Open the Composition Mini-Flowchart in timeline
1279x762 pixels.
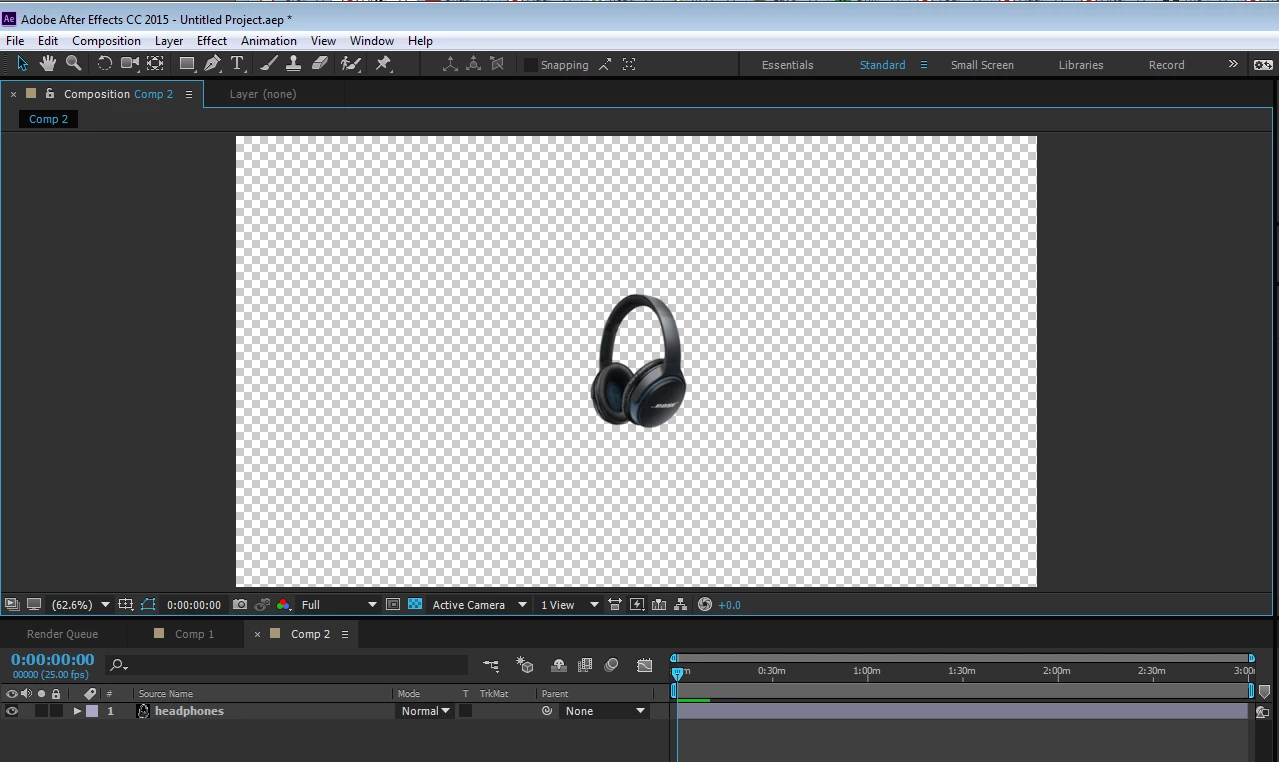pos(491,665)
